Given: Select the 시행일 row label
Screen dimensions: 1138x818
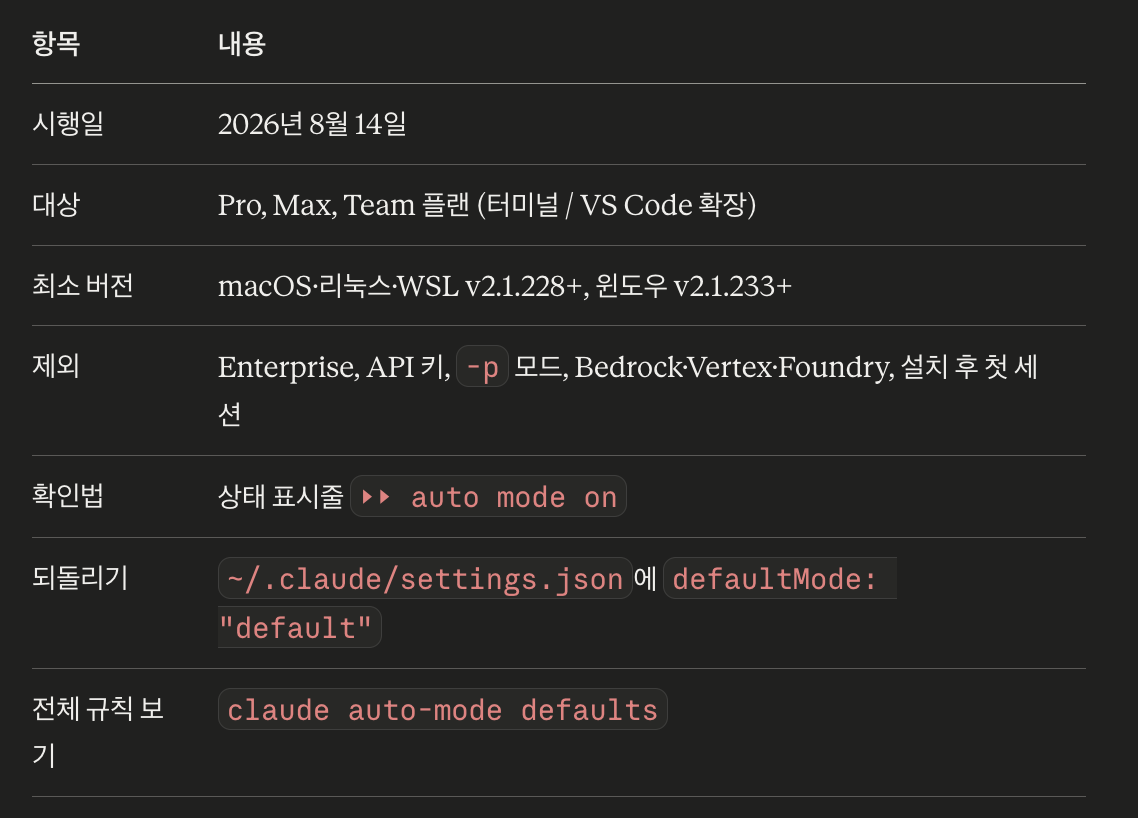Looking at the screenshot, I should click(67, 123).
